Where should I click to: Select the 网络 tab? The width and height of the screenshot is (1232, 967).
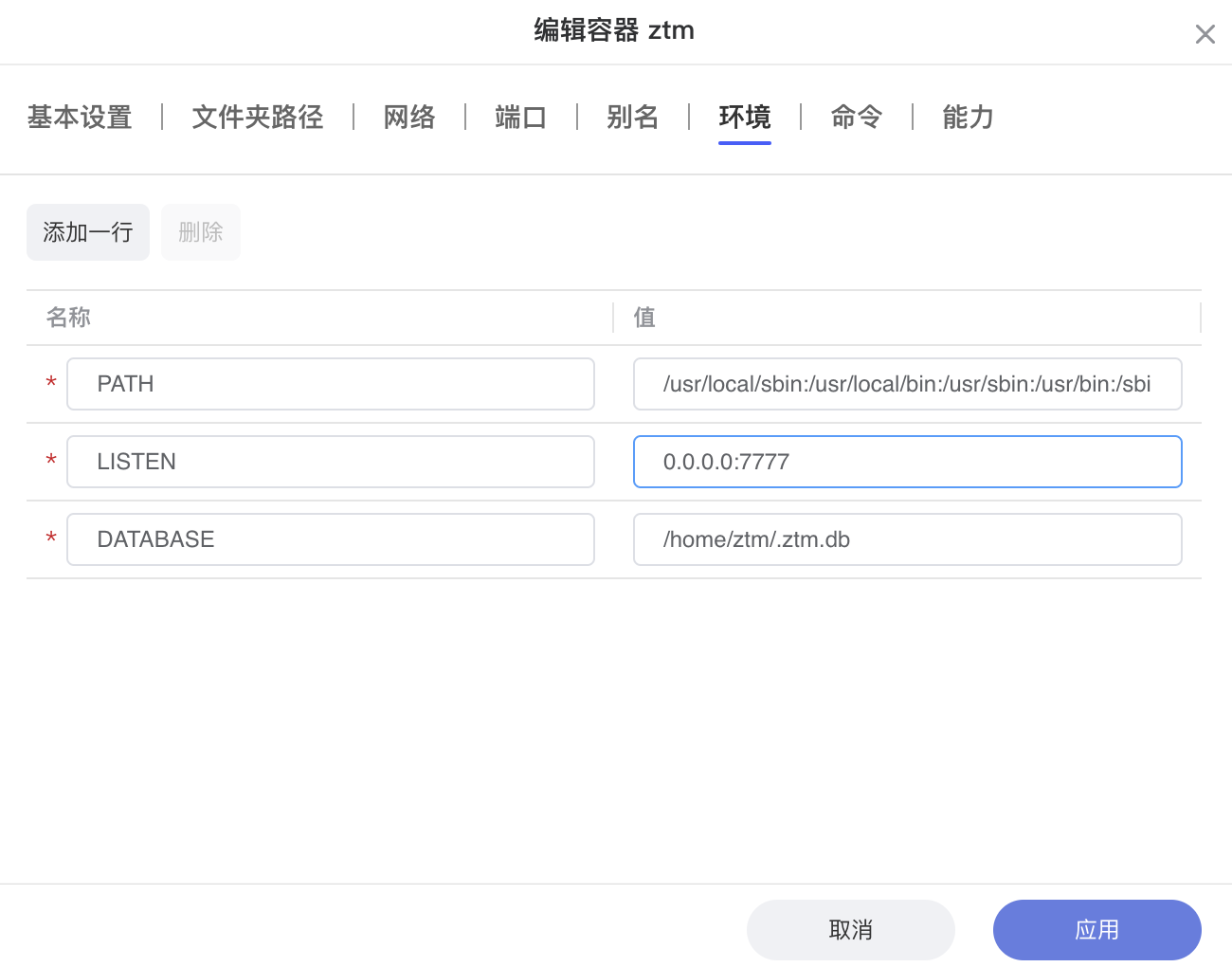coord(408,118)
